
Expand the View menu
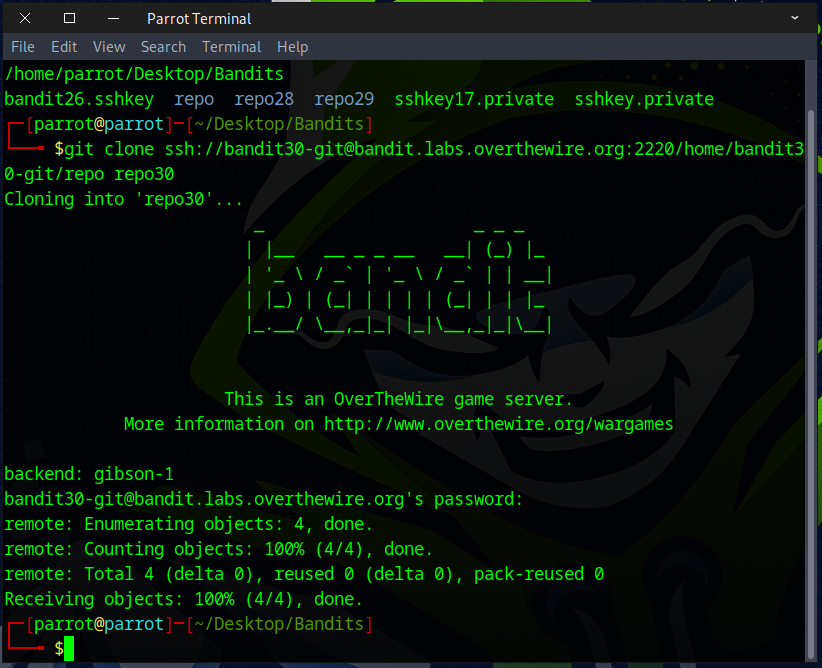coord(109,47)
